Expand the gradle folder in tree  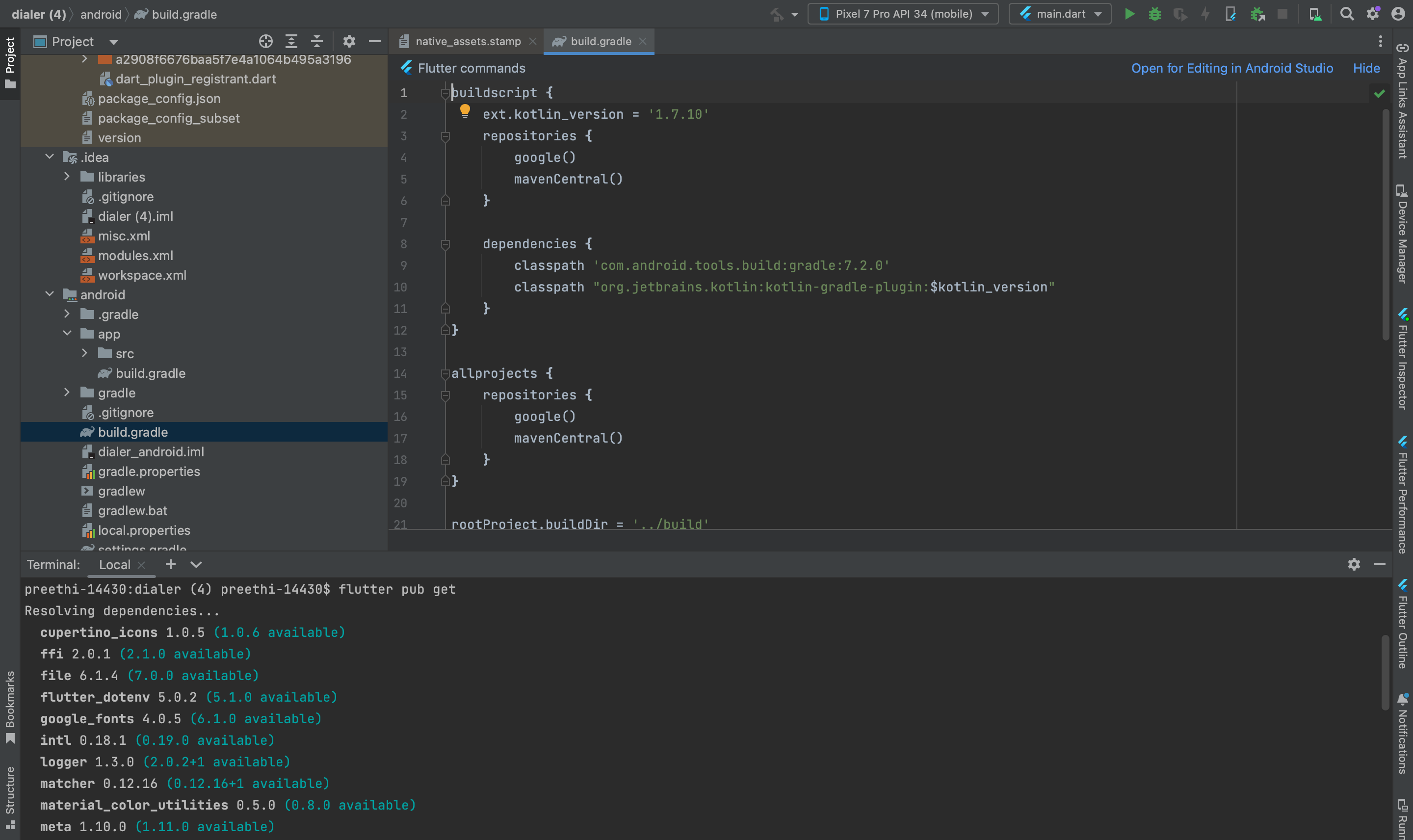[67, 393]
